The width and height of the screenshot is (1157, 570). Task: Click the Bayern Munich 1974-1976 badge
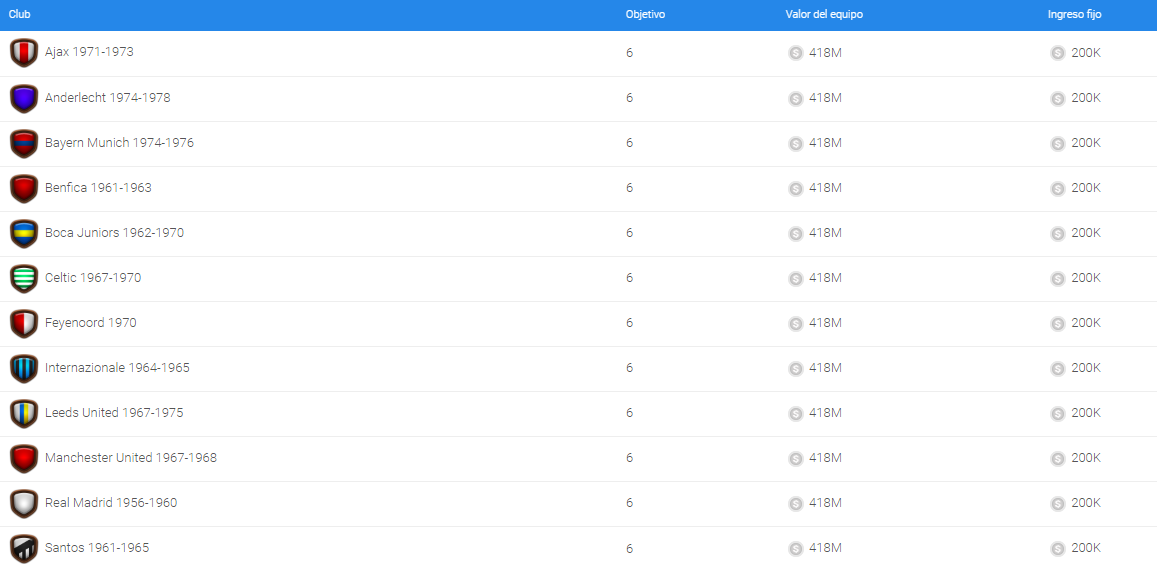[24, 143]
